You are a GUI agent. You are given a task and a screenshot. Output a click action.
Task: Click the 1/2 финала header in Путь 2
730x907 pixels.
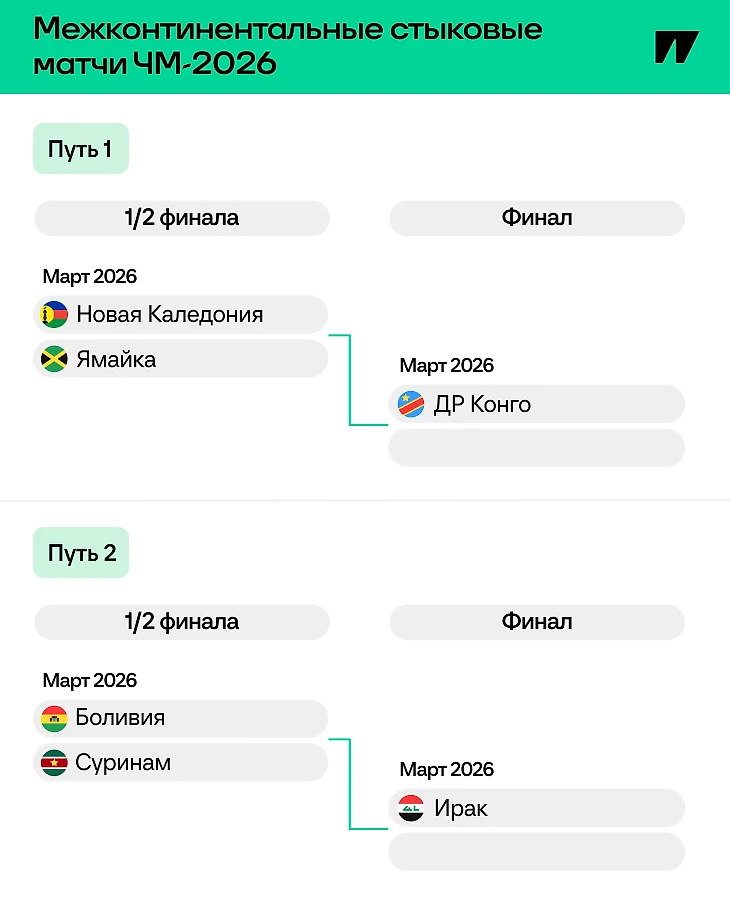click(x=182, y=622)
